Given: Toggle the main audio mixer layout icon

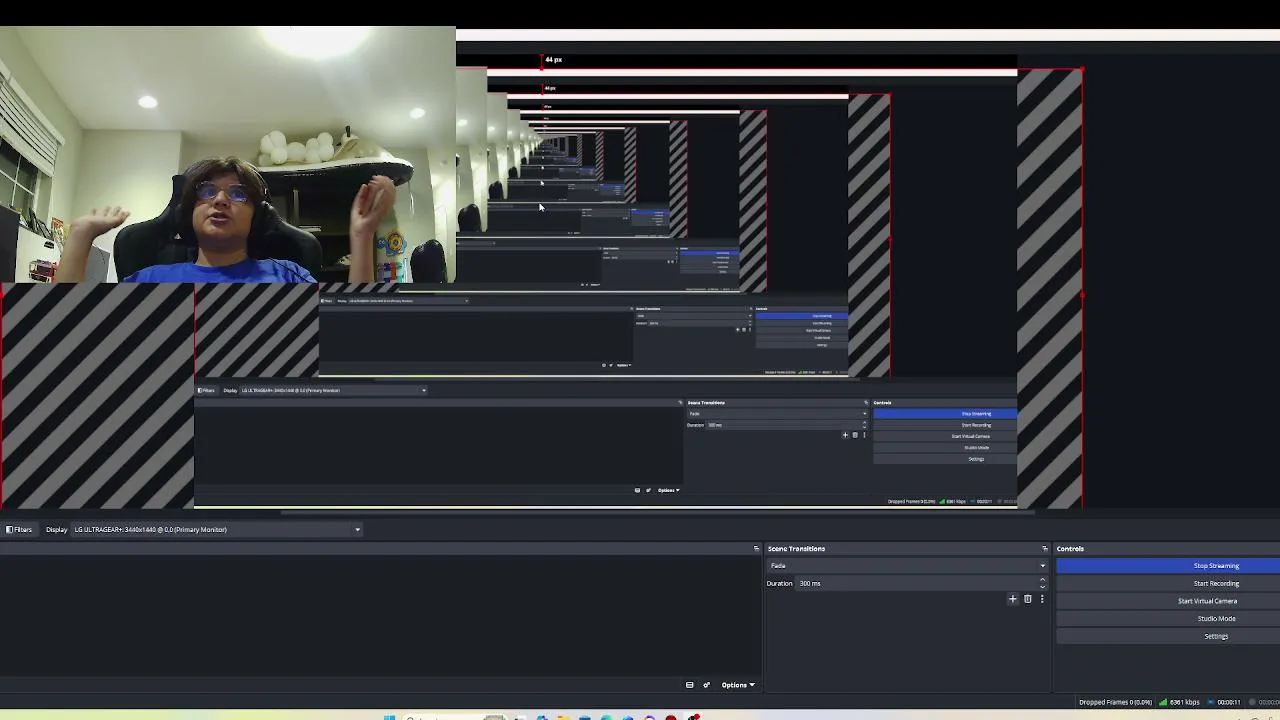Looking at the screenshot, I should [689, 685].
